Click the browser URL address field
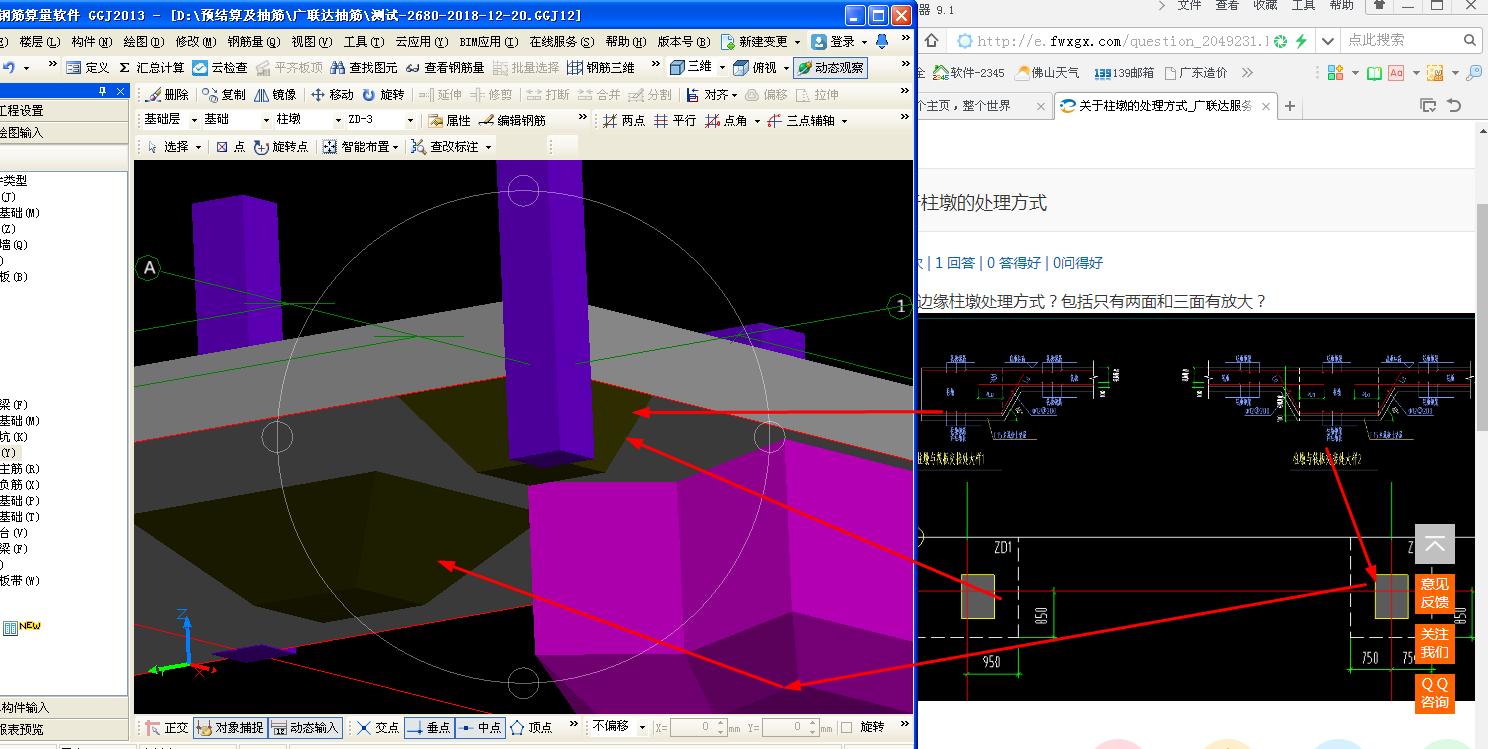This screenshot has width=1488, height=749. (1122, 41)
